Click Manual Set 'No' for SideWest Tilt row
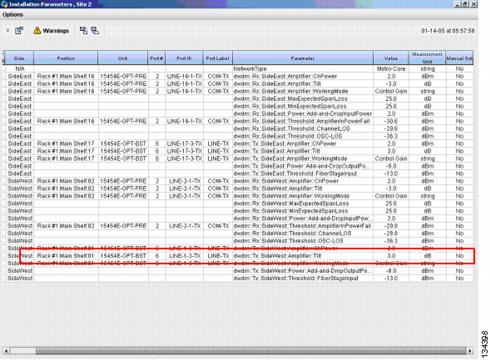 click(459, 256)
